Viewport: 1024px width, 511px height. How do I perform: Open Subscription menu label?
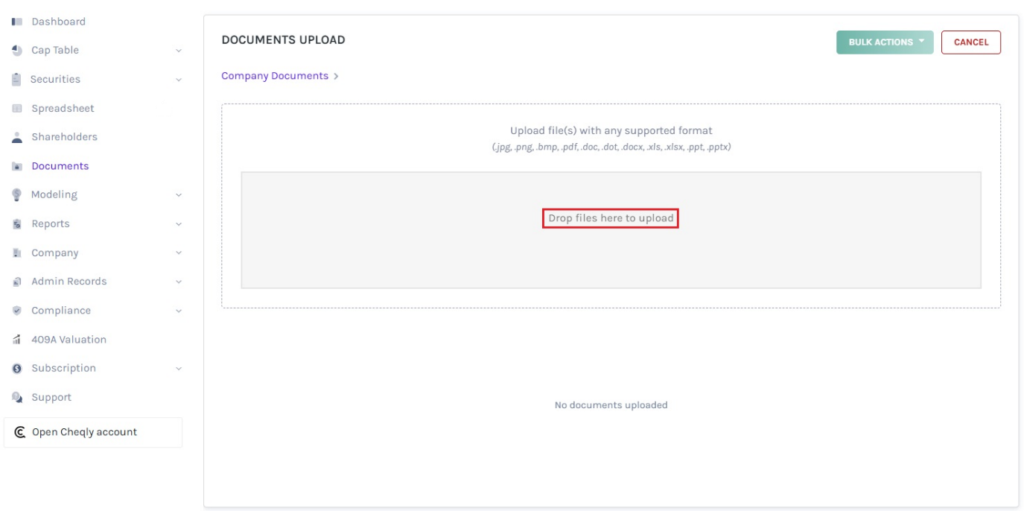pyautogui.click(x=63, y=369)
